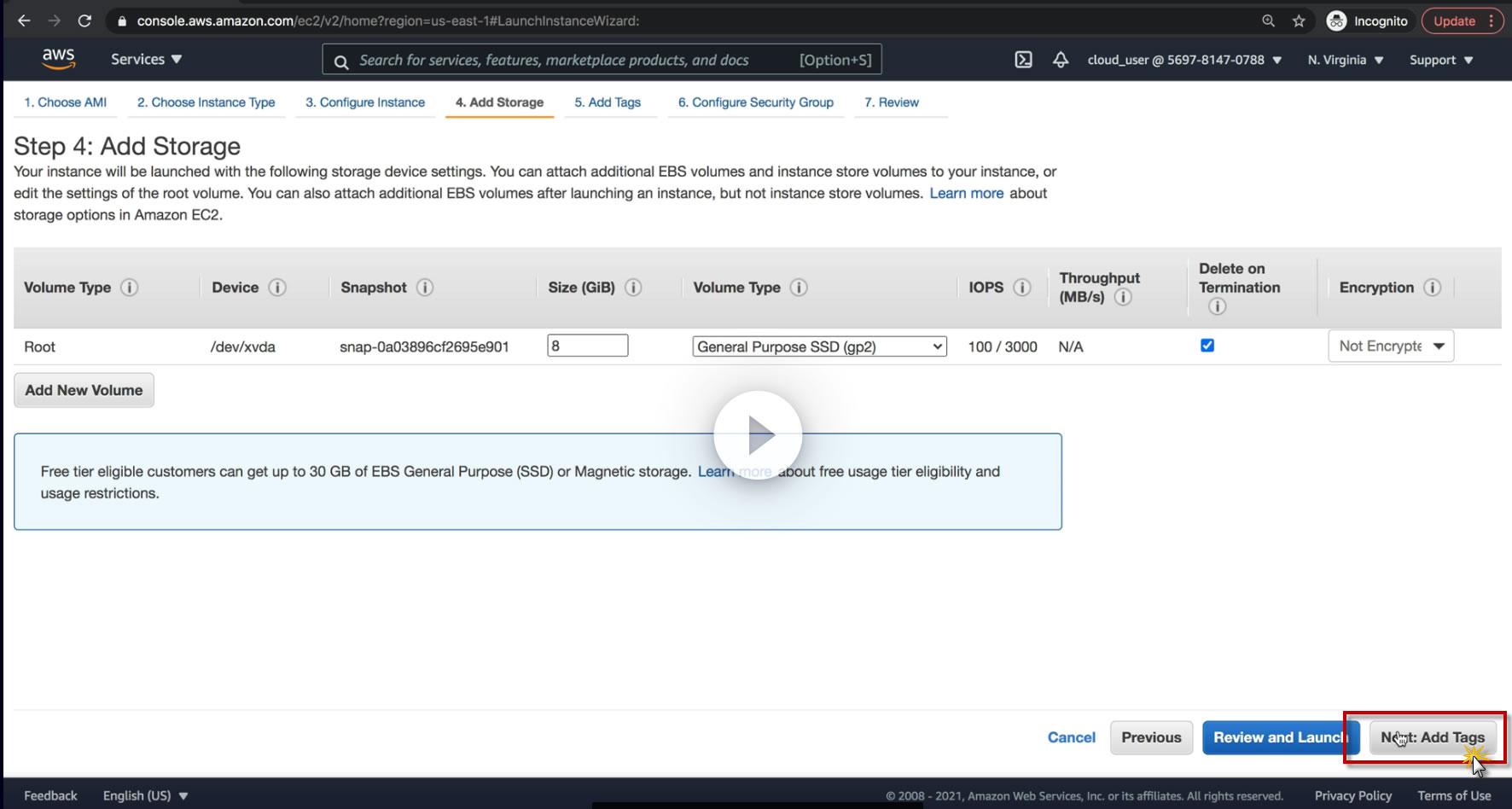The width and height of the screenshot is (1512, 809).
Task: Click the browser forward arrow
Action: tap(54, 20)
